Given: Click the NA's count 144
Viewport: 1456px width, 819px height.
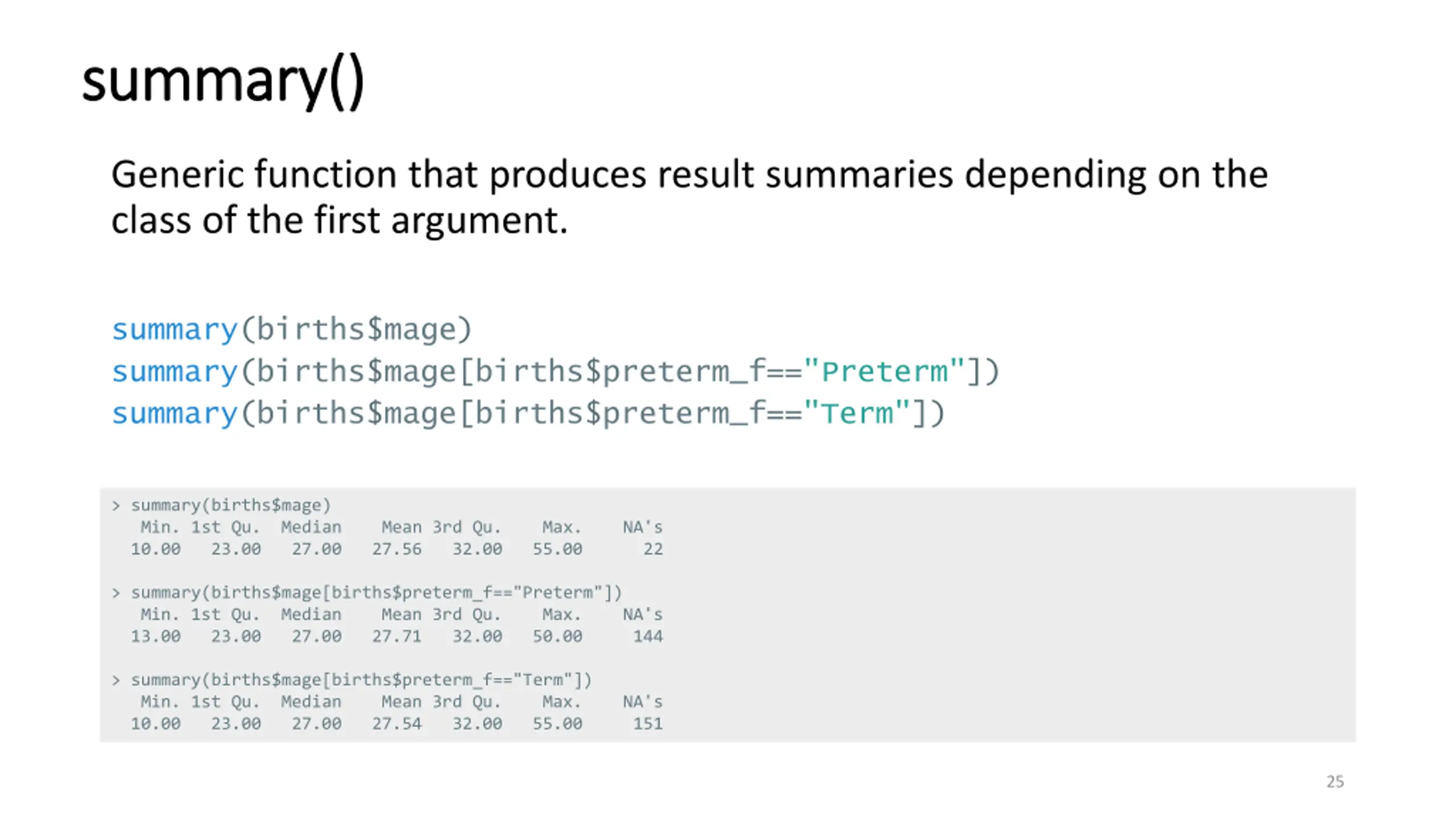Looking at the screenshot, I should pyautogui.click(x=648, y=636).
